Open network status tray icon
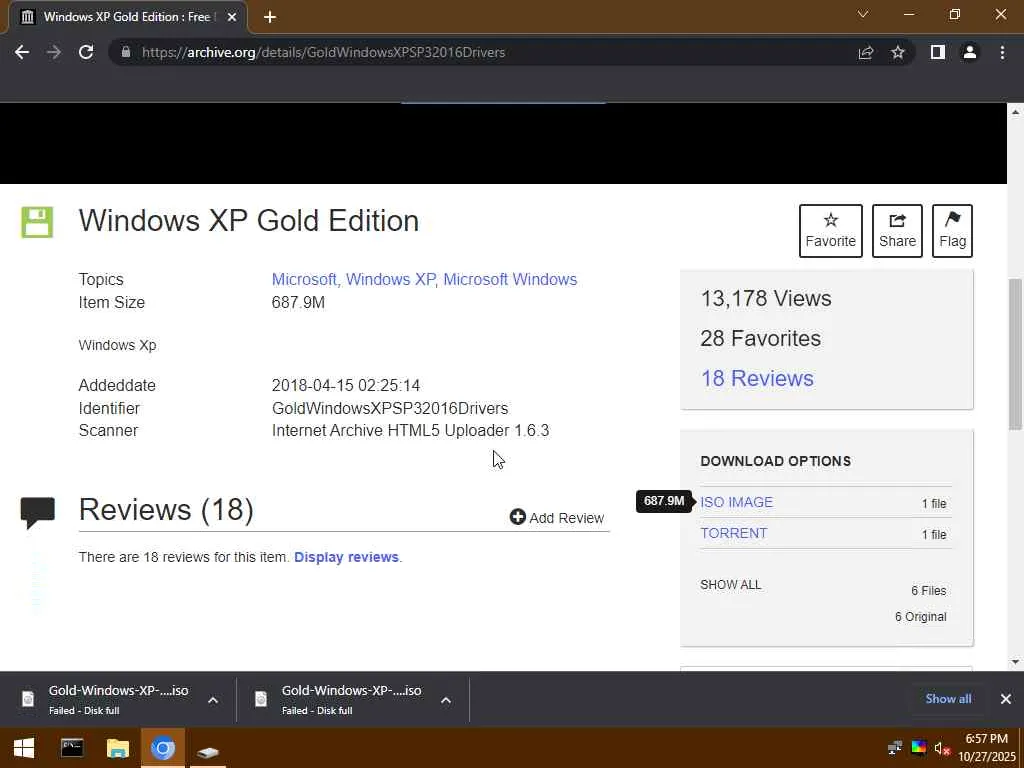1024x768 pixels. [895, 748]
